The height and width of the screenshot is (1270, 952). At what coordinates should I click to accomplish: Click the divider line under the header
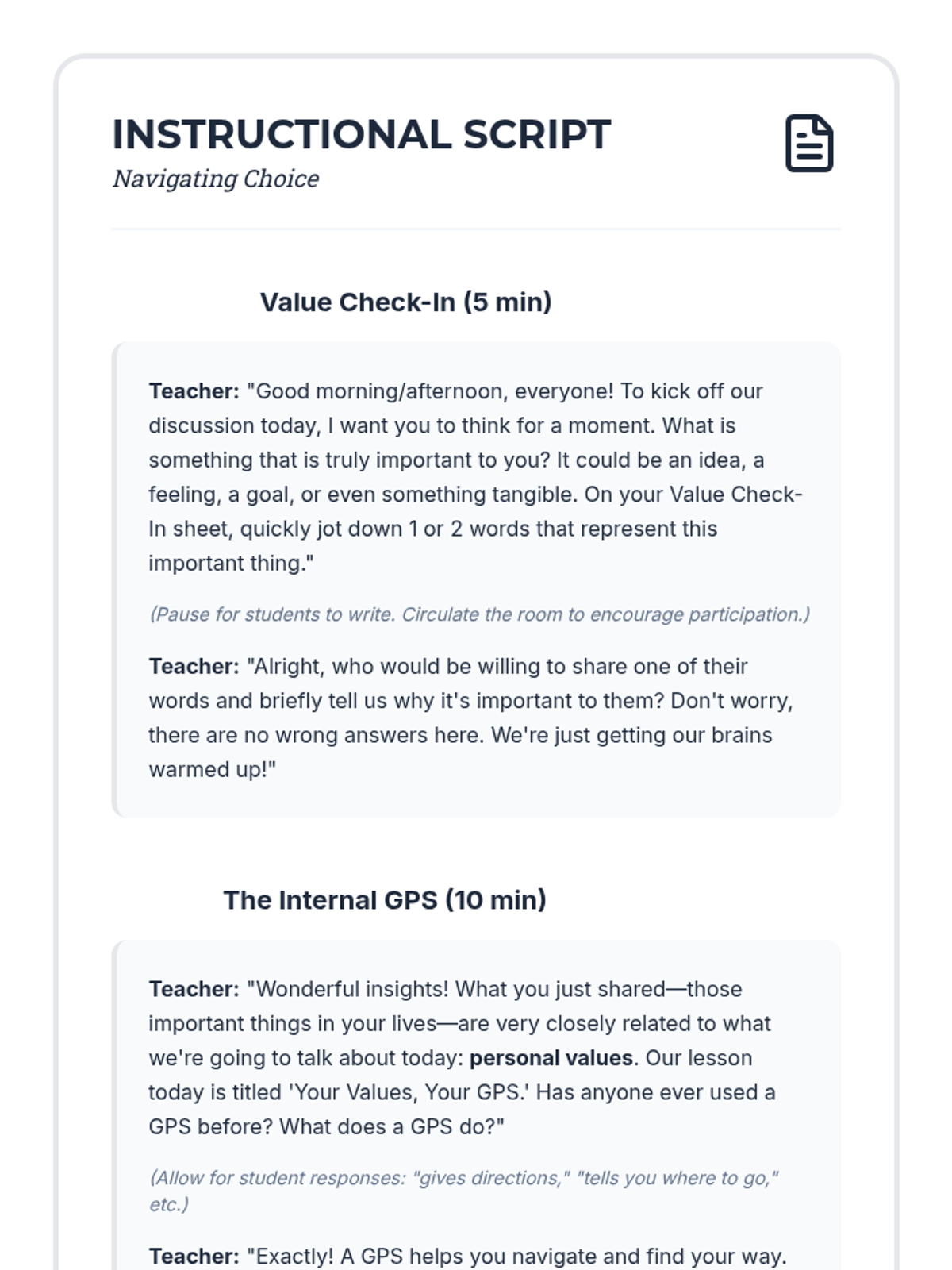(476, 229)
